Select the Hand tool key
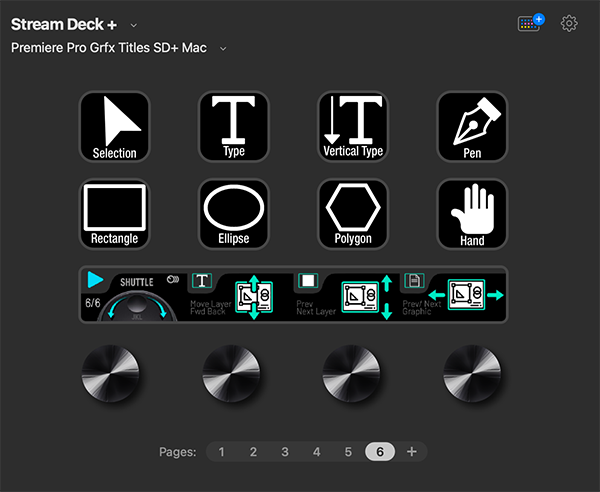Image resolution: width=600 pixels, height=492 pixels. (x=472, y=214)
